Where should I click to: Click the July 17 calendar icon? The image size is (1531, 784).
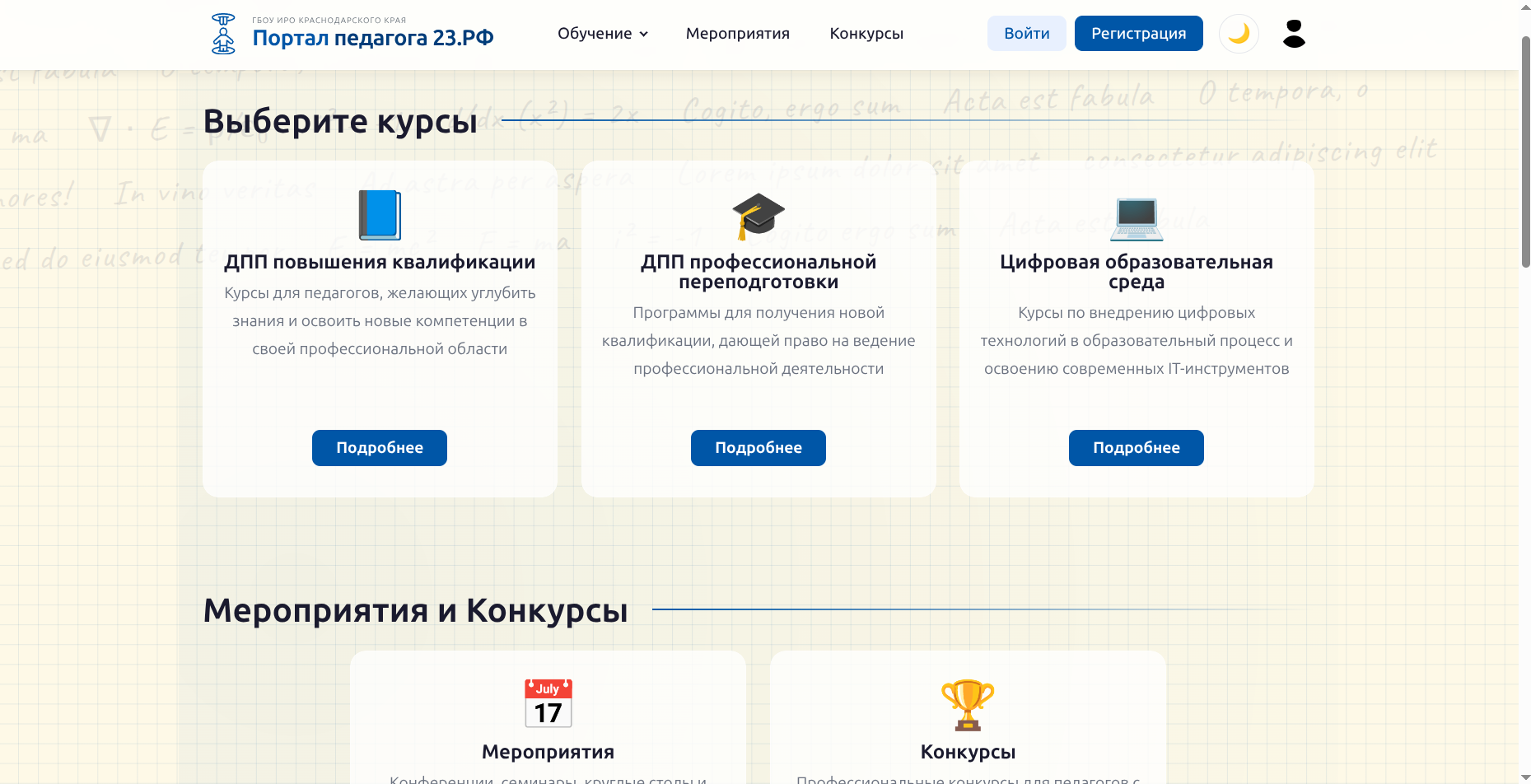[x=548, y=703]
